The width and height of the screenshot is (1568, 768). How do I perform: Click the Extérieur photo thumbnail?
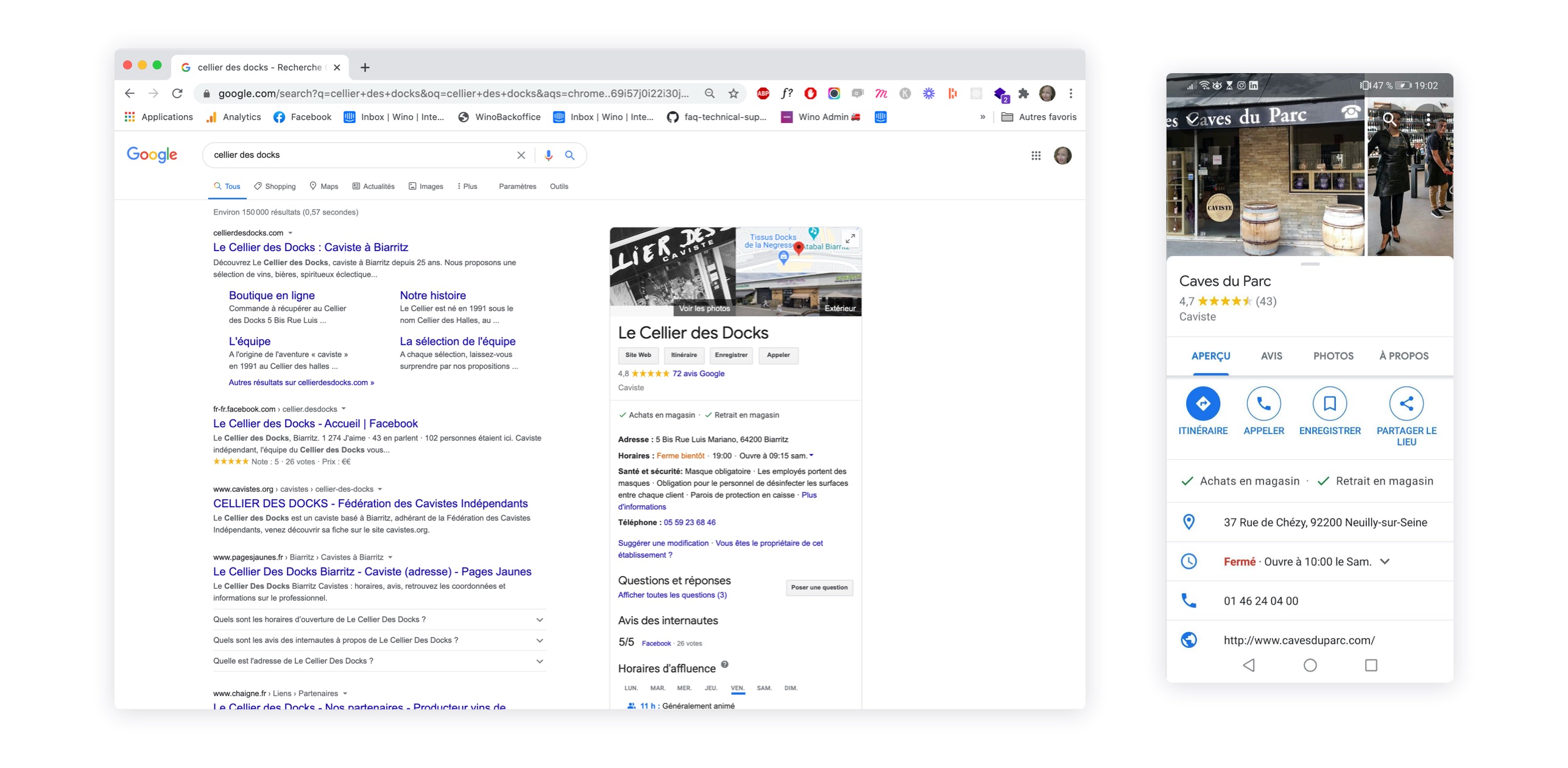pos(799,294)
